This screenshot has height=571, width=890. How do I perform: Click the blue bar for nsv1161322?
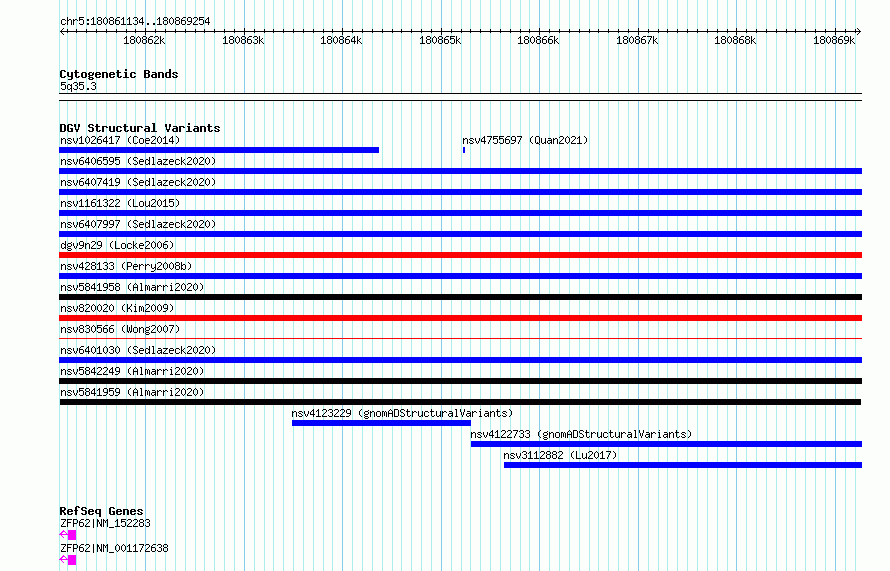tap(460, 213)
